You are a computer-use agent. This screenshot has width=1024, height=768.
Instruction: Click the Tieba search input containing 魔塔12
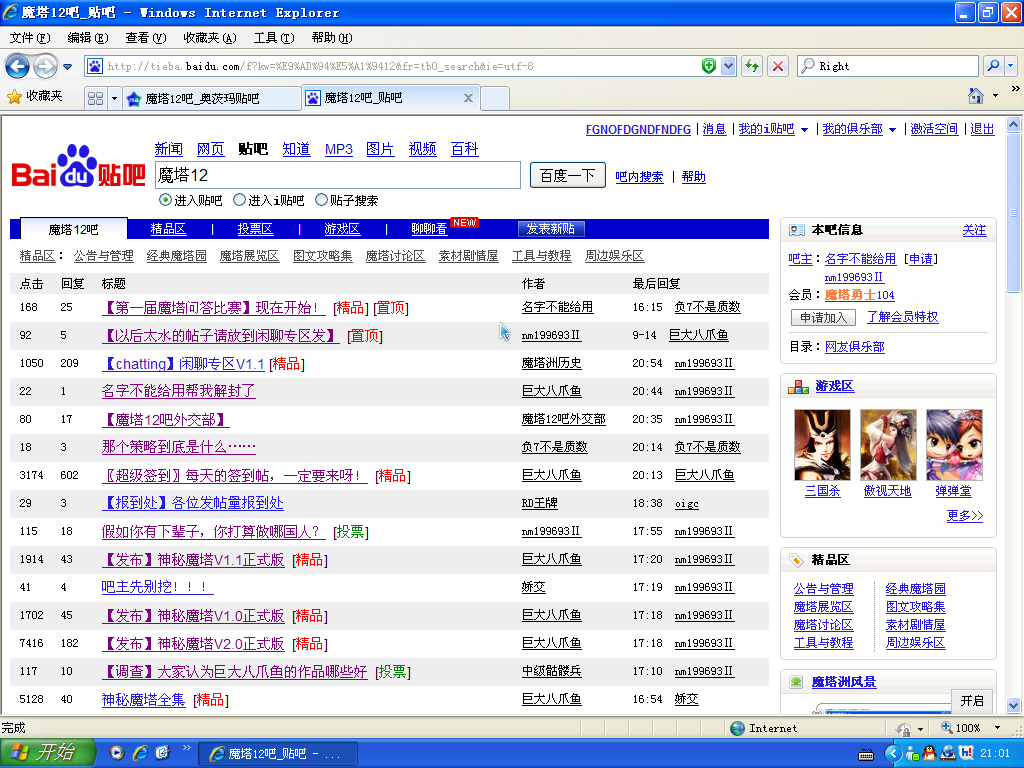pos(338,175)
